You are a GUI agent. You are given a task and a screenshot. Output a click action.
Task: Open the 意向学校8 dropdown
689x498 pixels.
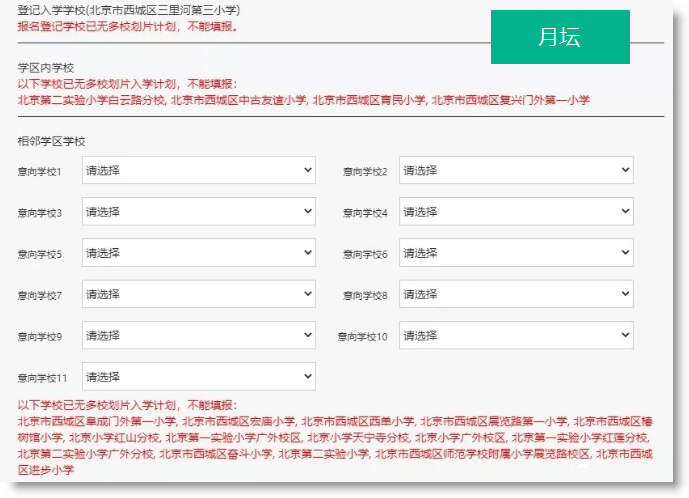coord(516,294)
